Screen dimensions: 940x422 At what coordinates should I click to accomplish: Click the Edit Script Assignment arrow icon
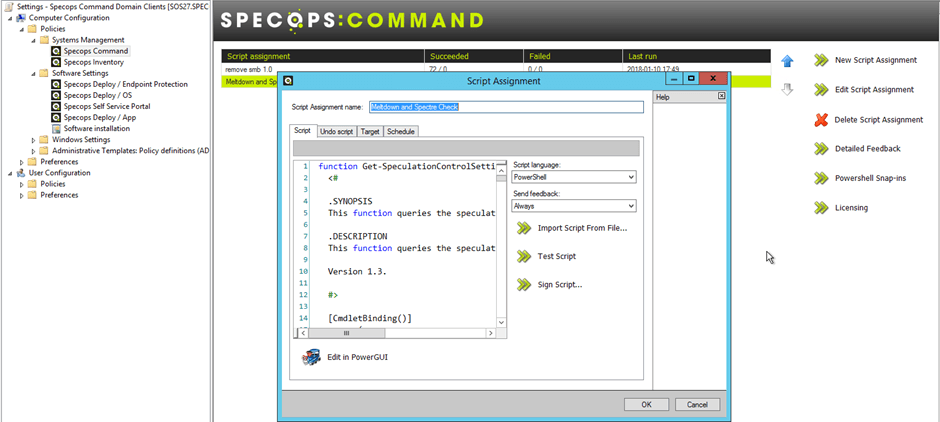821,90
